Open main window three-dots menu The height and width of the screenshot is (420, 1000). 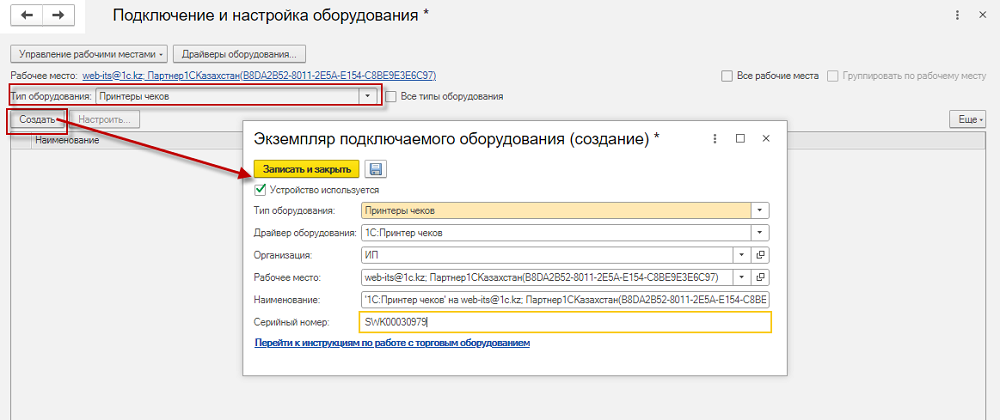(x=957, y=15)
